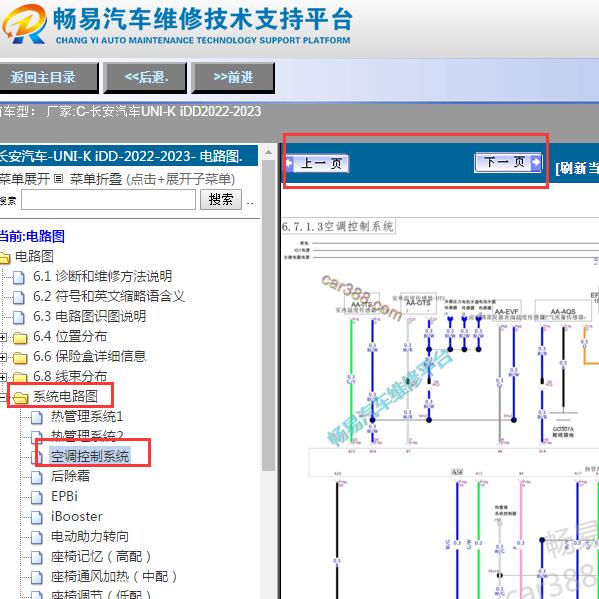Click the 当前:电路图 heading
This screenshot has width=599, height=599.
click(x=32, y=236)
